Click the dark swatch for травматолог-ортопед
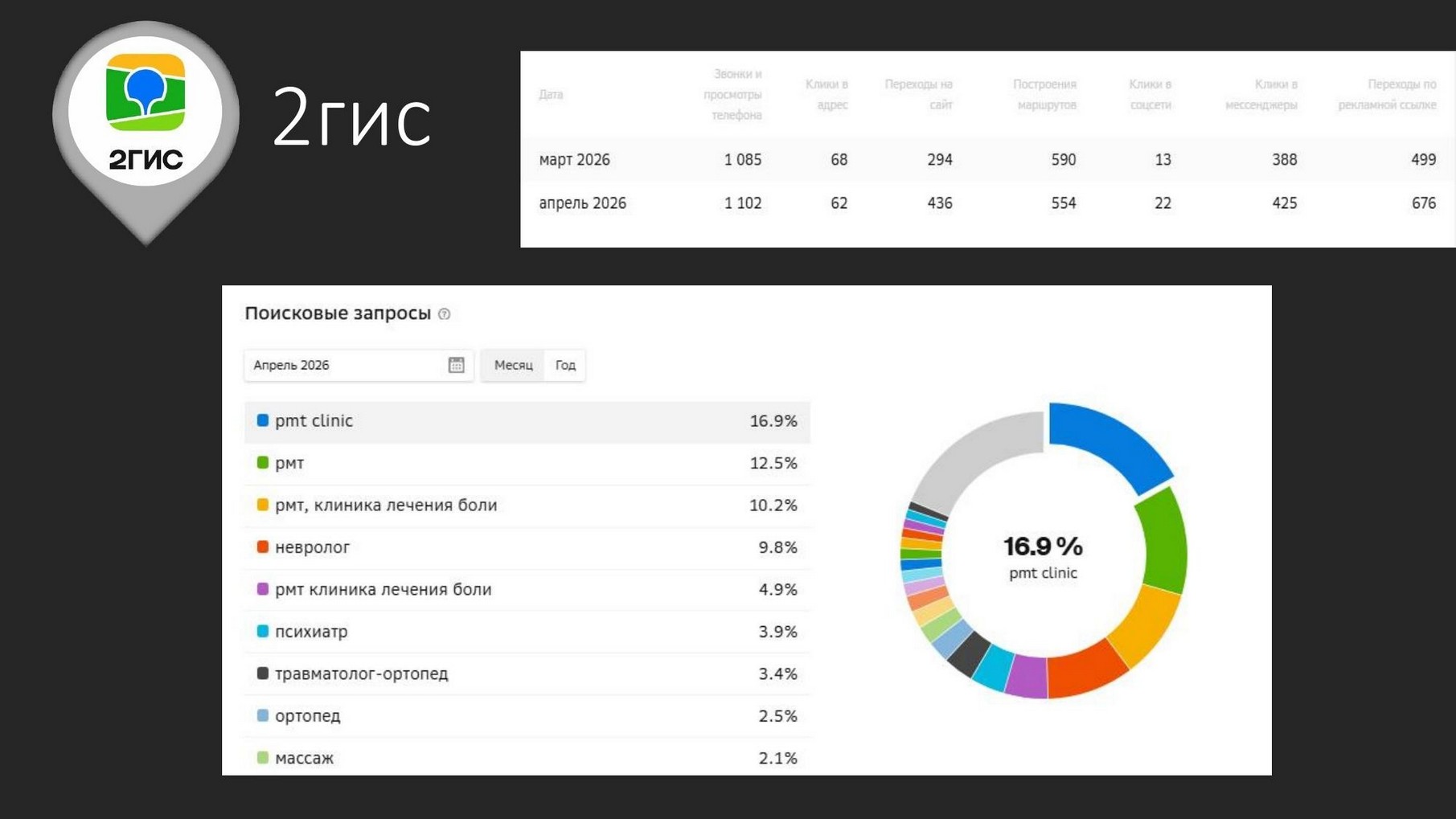The height and width of the screenshot is (819, 1456). 262,673
